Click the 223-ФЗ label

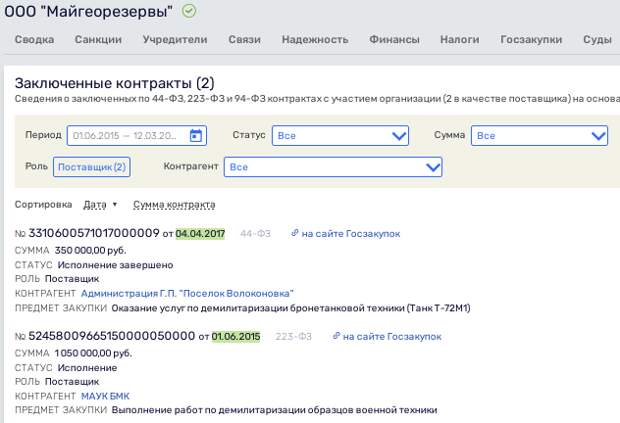(293, 336)
